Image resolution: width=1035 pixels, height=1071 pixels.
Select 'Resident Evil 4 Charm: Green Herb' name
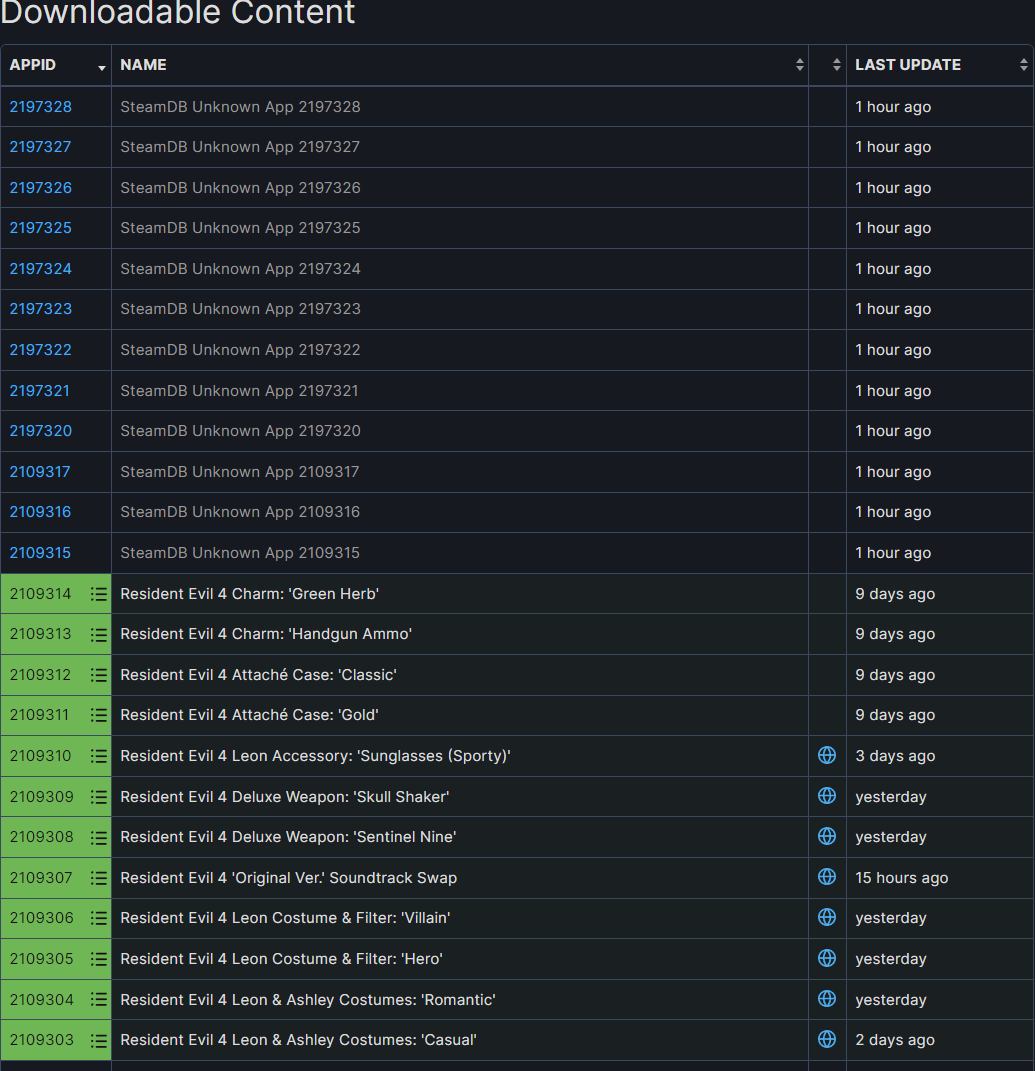(x=249, y=594)
